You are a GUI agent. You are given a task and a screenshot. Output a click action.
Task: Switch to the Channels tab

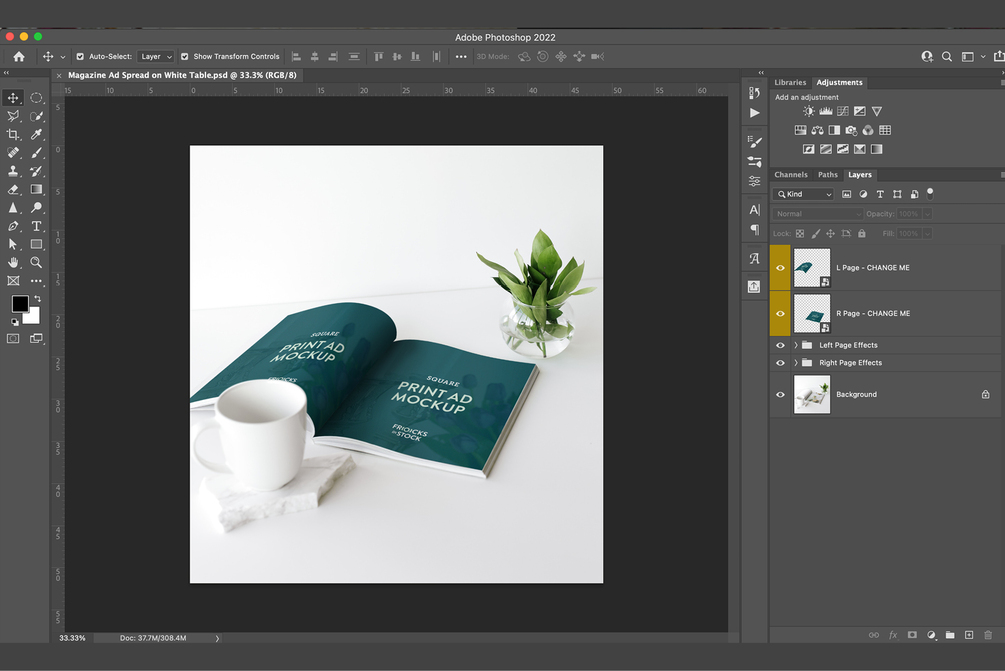point(790,174)
